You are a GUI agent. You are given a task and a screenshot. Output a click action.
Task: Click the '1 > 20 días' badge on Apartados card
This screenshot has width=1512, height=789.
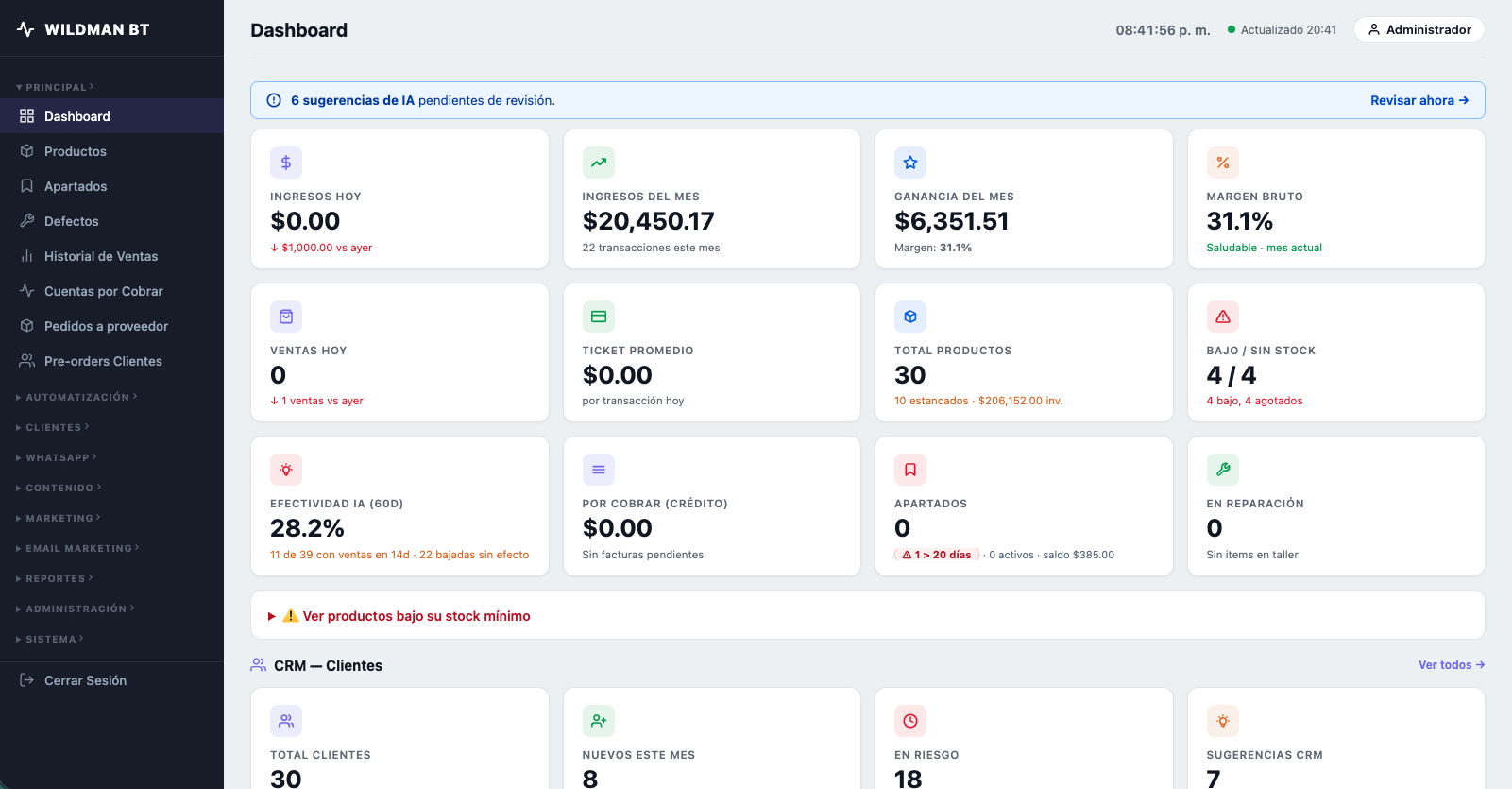point(937,555)
